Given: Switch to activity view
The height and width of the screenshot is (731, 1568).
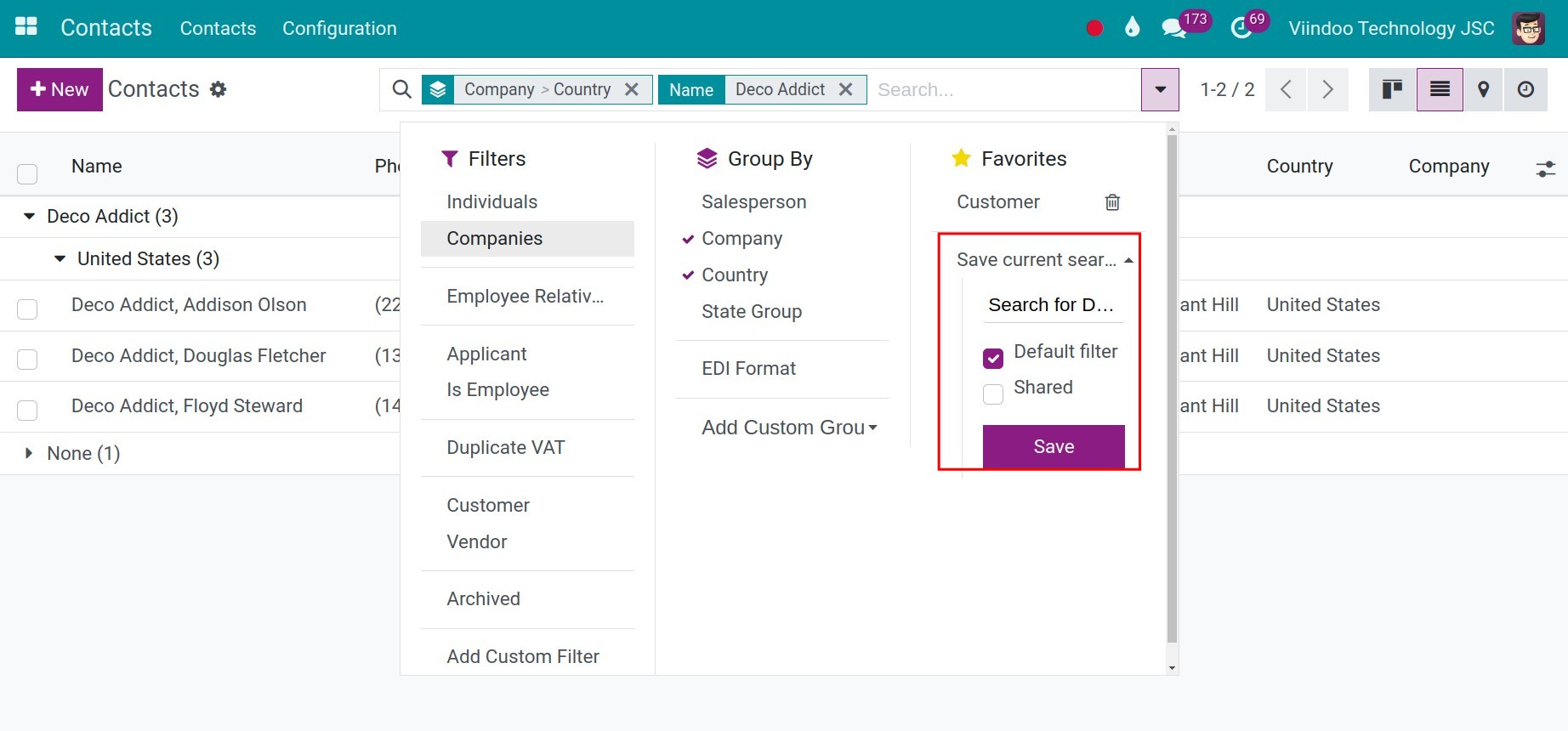Looking at the screenshot, I should pos(1526,89).
